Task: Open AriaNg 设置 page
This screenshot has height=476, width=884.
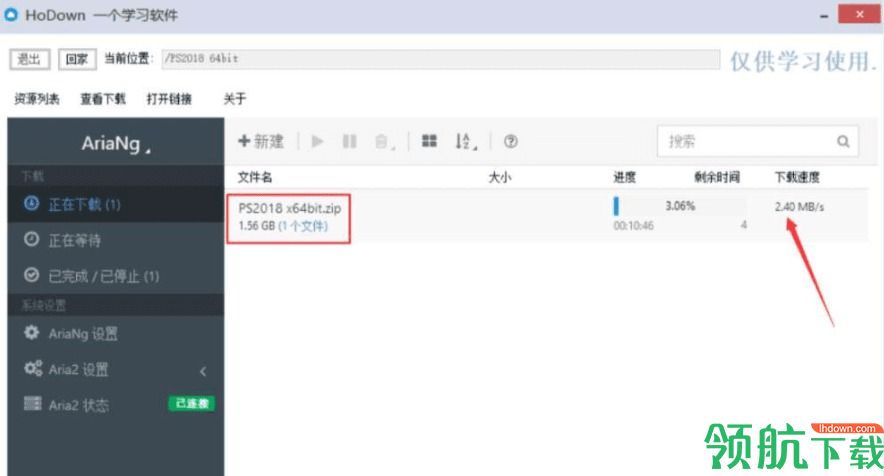Action: click(x=116, y=334)
